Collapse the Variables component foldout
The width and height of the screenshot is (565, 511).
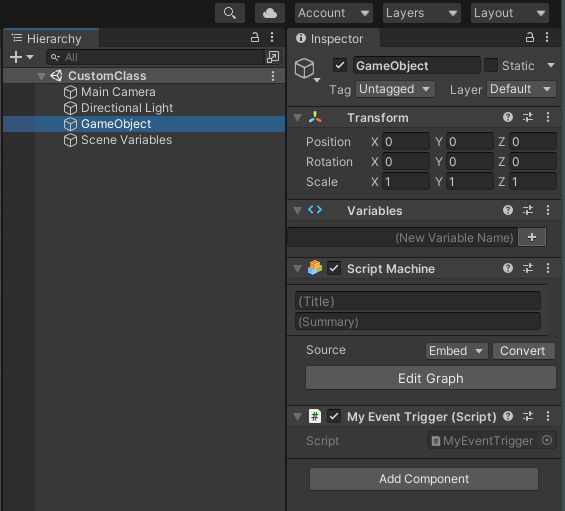click(x=297, y=211)
